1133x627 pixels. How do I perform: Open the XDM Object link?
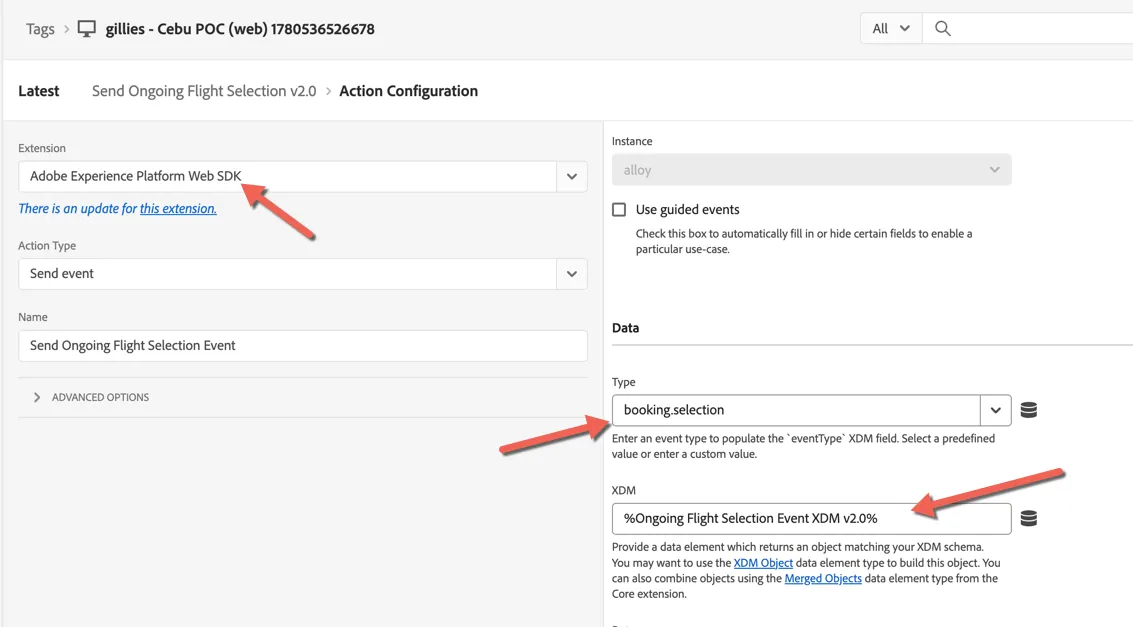pyautogui.click(x=763, y=563)
